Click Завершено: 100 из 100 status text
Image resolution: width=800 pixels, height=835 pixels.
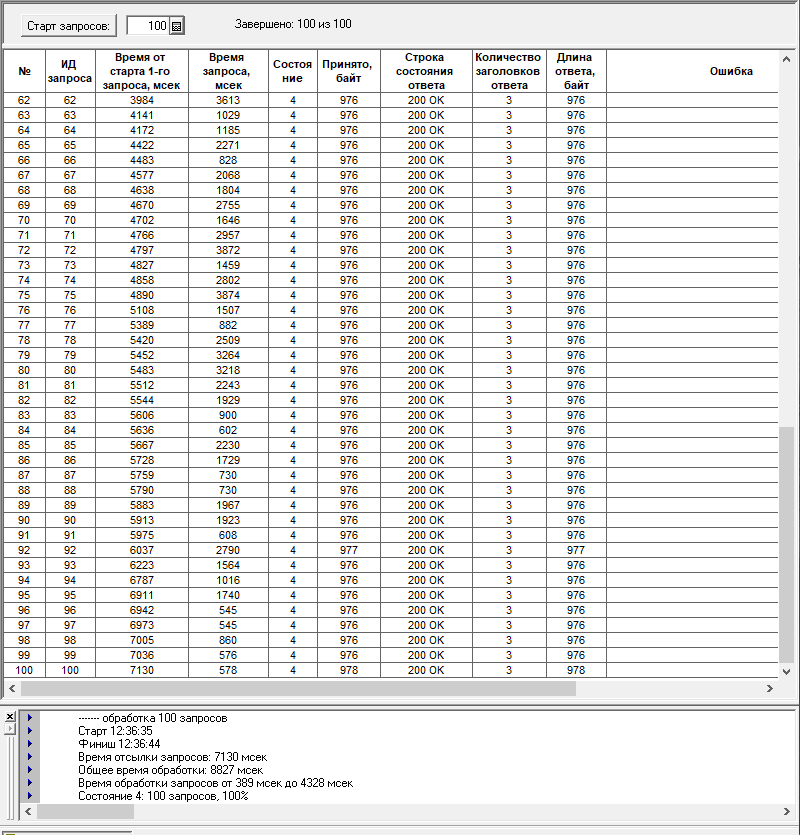point(293,24)
